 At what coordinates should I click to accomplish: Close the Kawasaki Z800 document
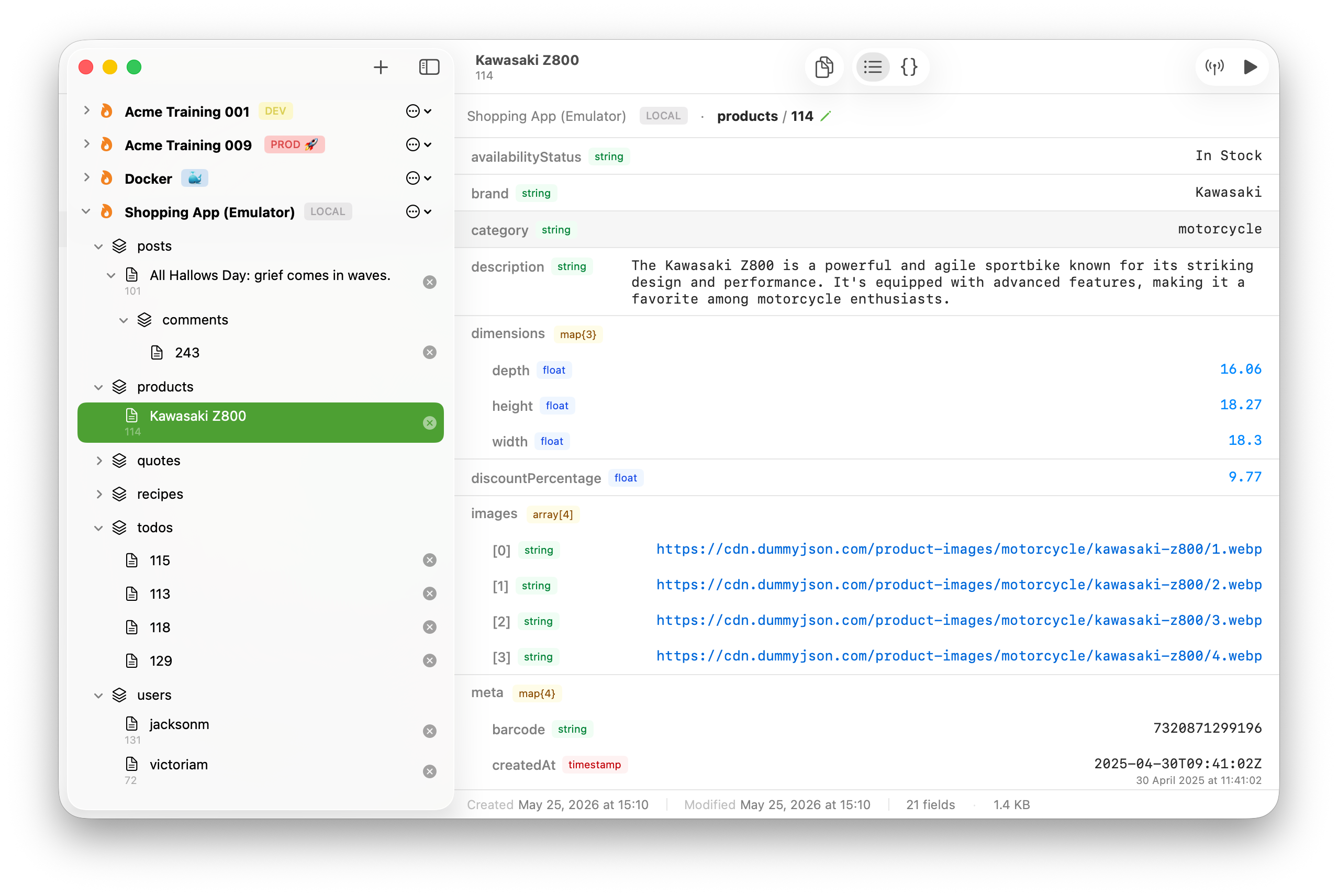coord(430,423)
